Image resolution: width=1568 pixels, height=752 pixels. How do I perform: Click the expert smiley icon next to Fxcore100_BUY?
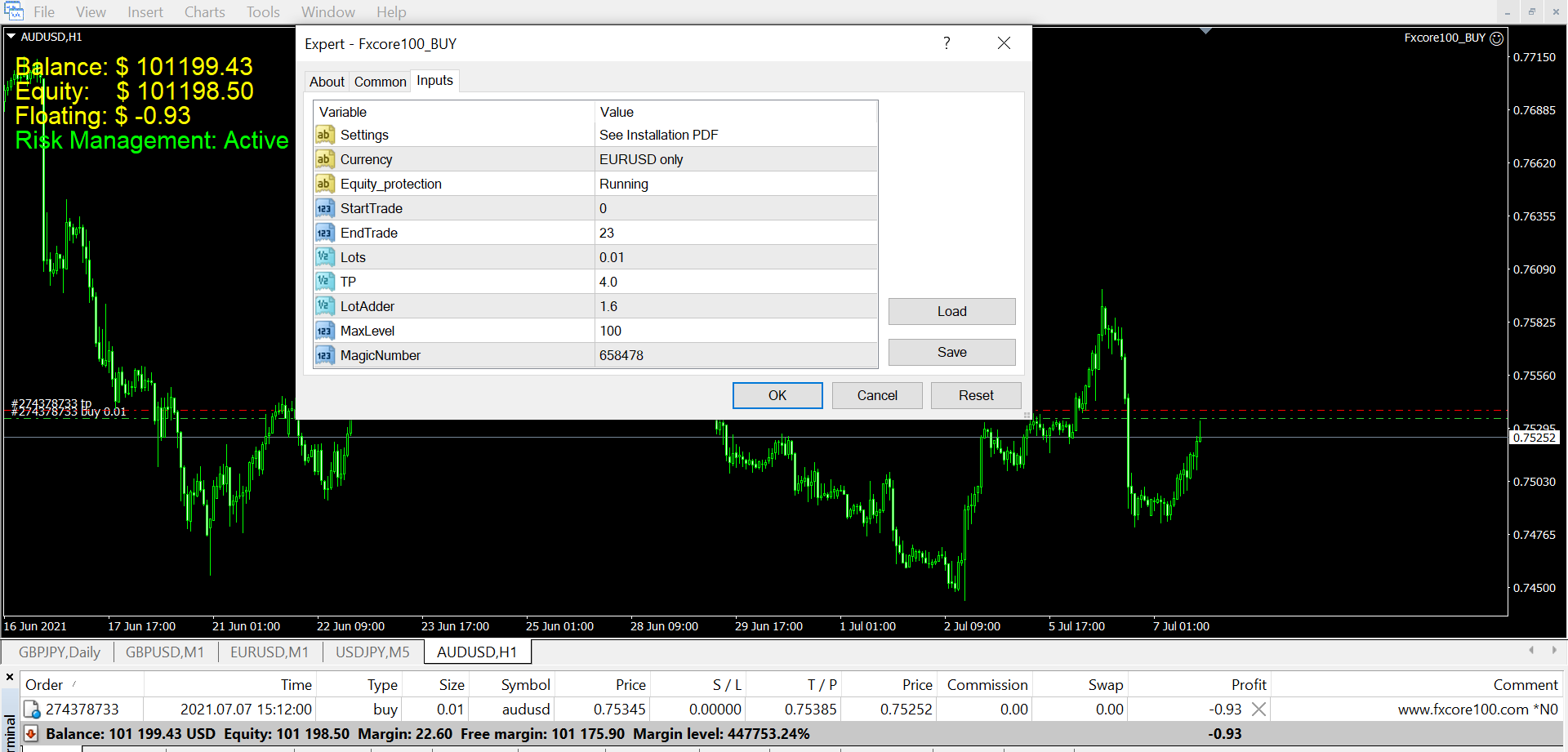tap(1496, 38)
